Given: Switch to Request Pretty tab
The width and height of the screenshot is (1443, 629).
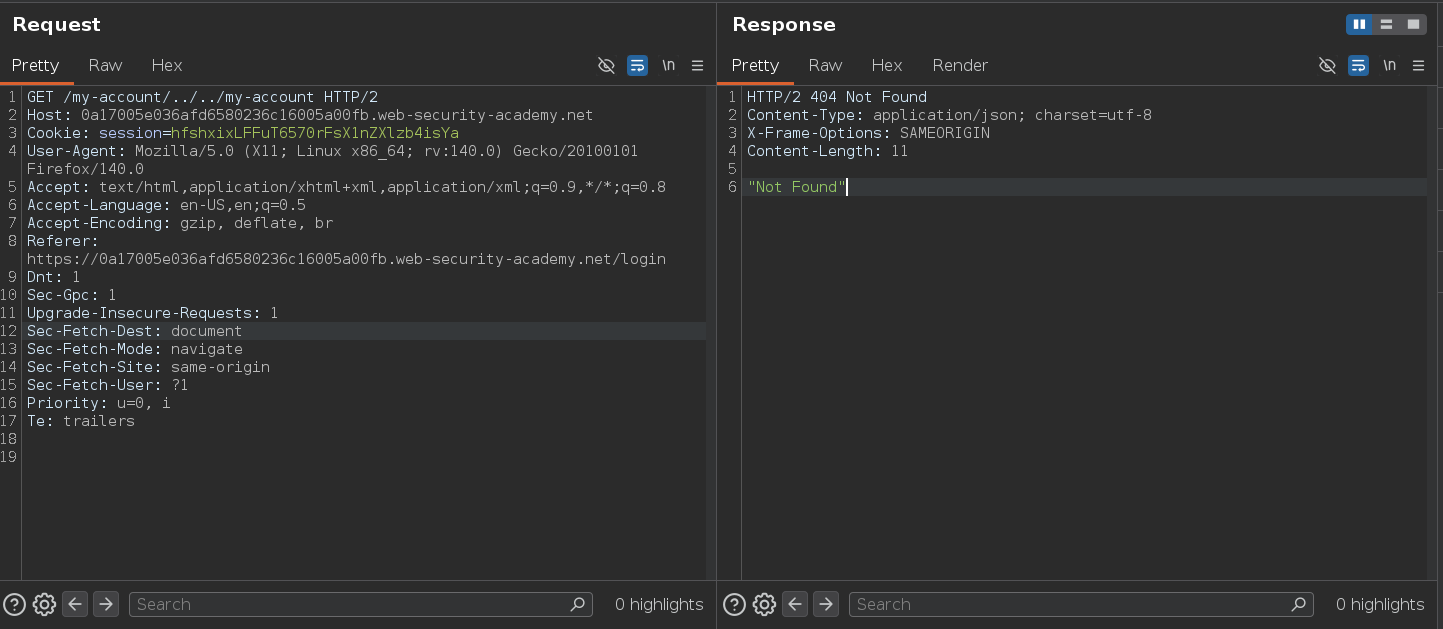Looking at the screenshot, I should tap(36, 65).
